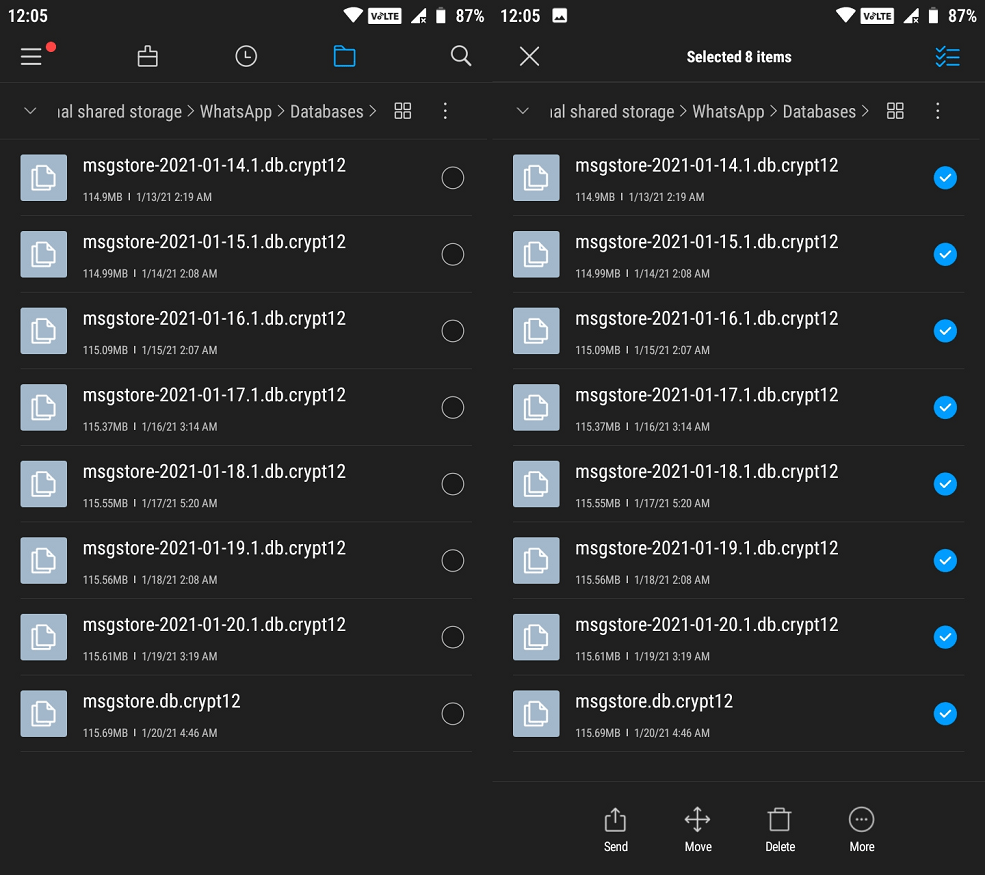Tap file icon of msgstore-2021-01-16 in left screen

44,331
